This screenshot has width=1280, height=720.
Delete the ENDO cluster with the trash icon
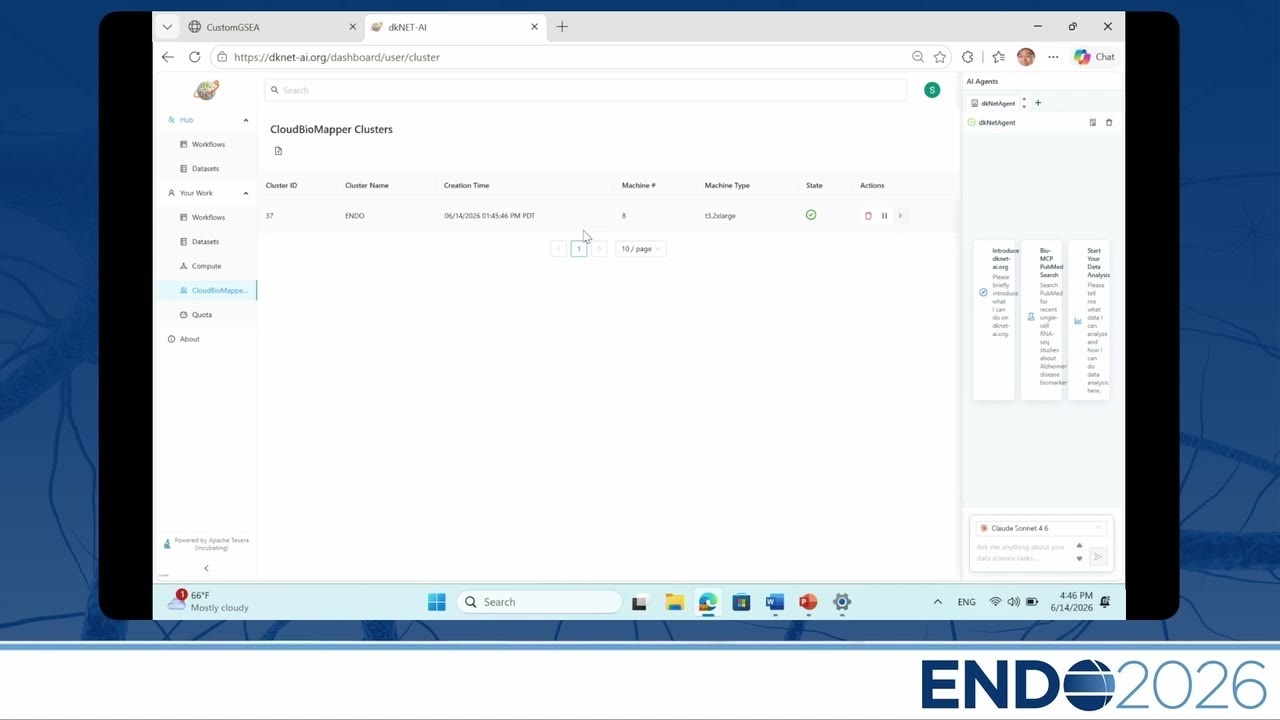[868, 216]
